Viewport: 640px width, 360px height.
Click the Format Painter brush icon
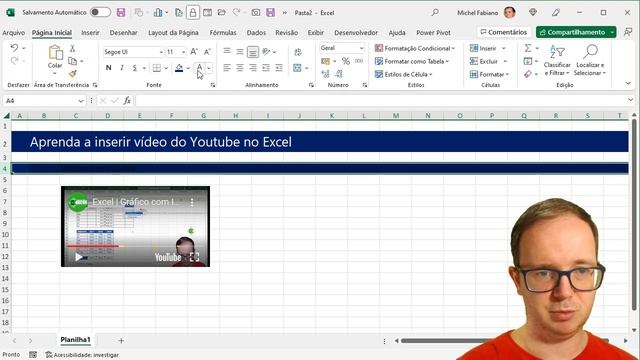click(x=72, y=74)
